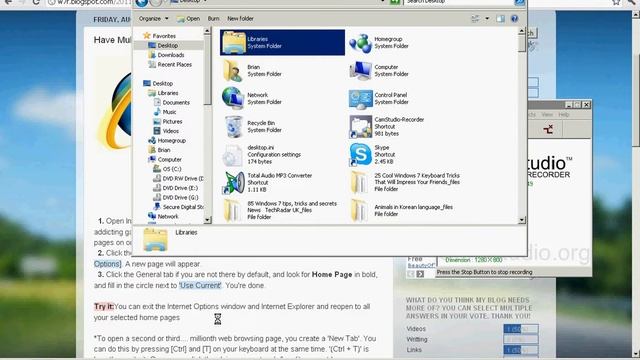
Task: Select Downloads in navigation pane
Action: pyautogui.click(x=167, y=55)
